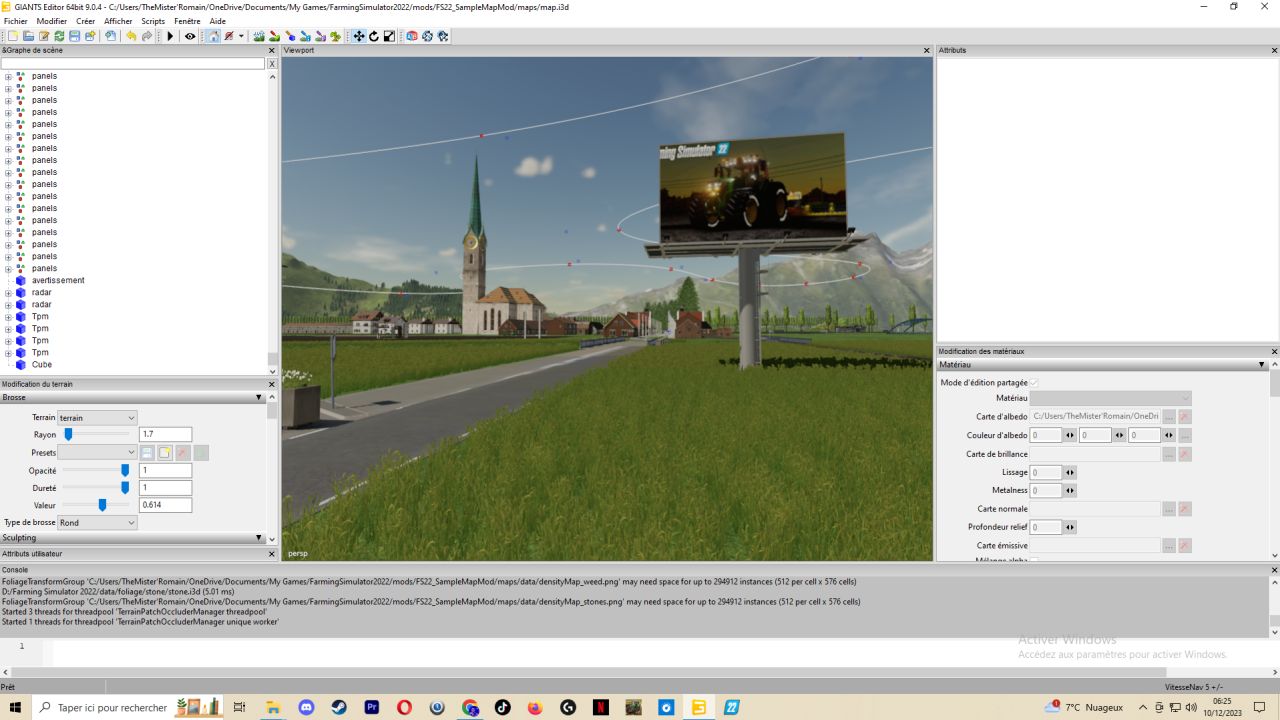Click the Dureté slider handle

tap(125, 488)
